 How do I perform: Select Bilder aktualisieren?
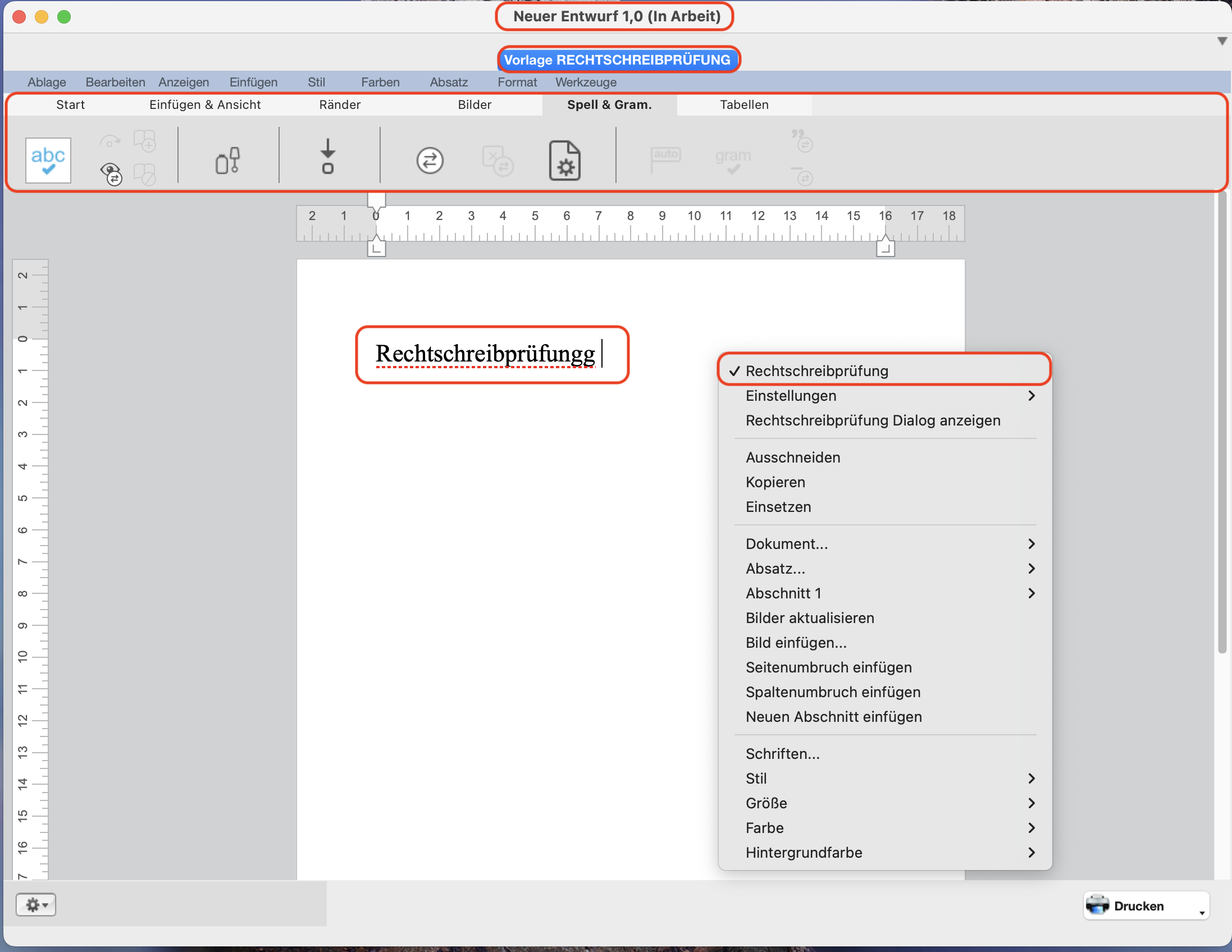[884, 617]
